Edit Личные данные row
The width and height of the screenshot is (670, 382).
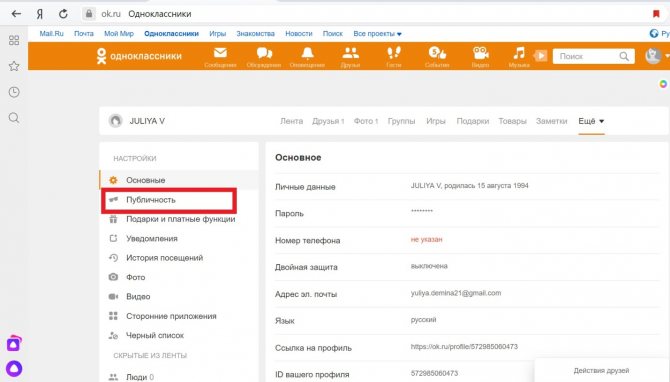pos(467,186)
